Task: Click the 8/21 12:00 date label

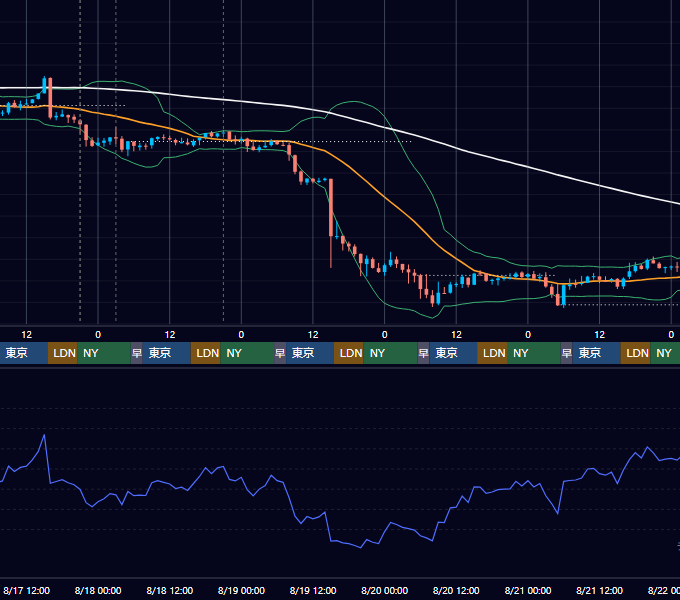Action: tap(599, 590)
